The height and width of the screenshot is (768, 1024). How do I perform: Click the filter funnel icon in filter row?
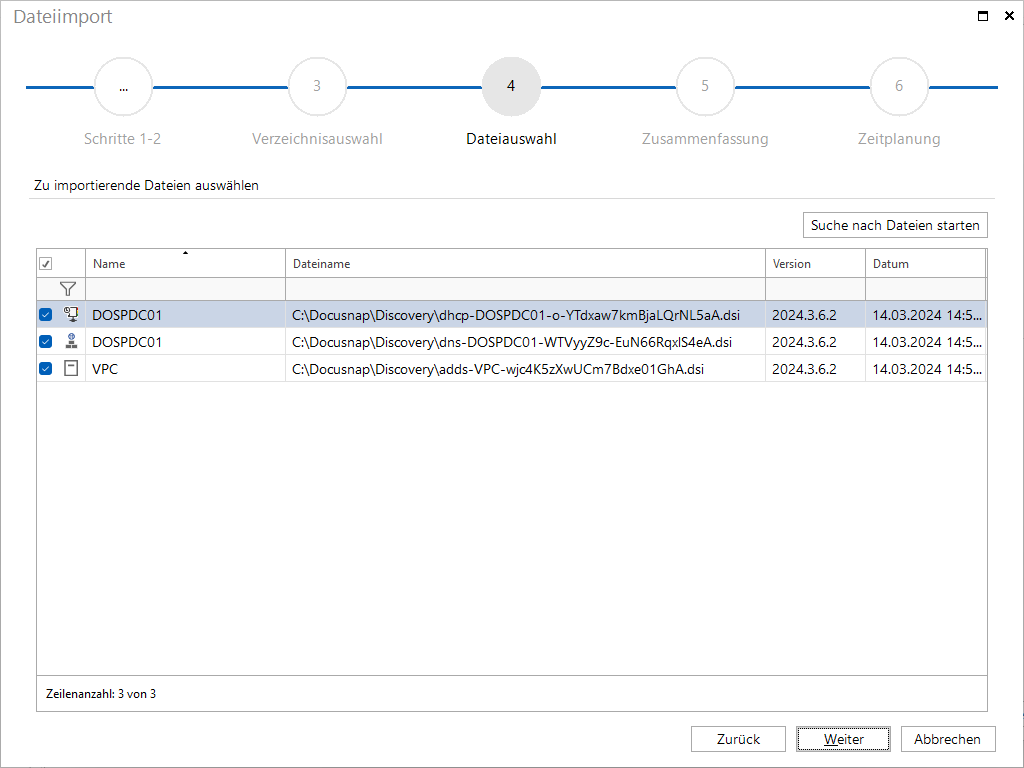pos(67,289)
